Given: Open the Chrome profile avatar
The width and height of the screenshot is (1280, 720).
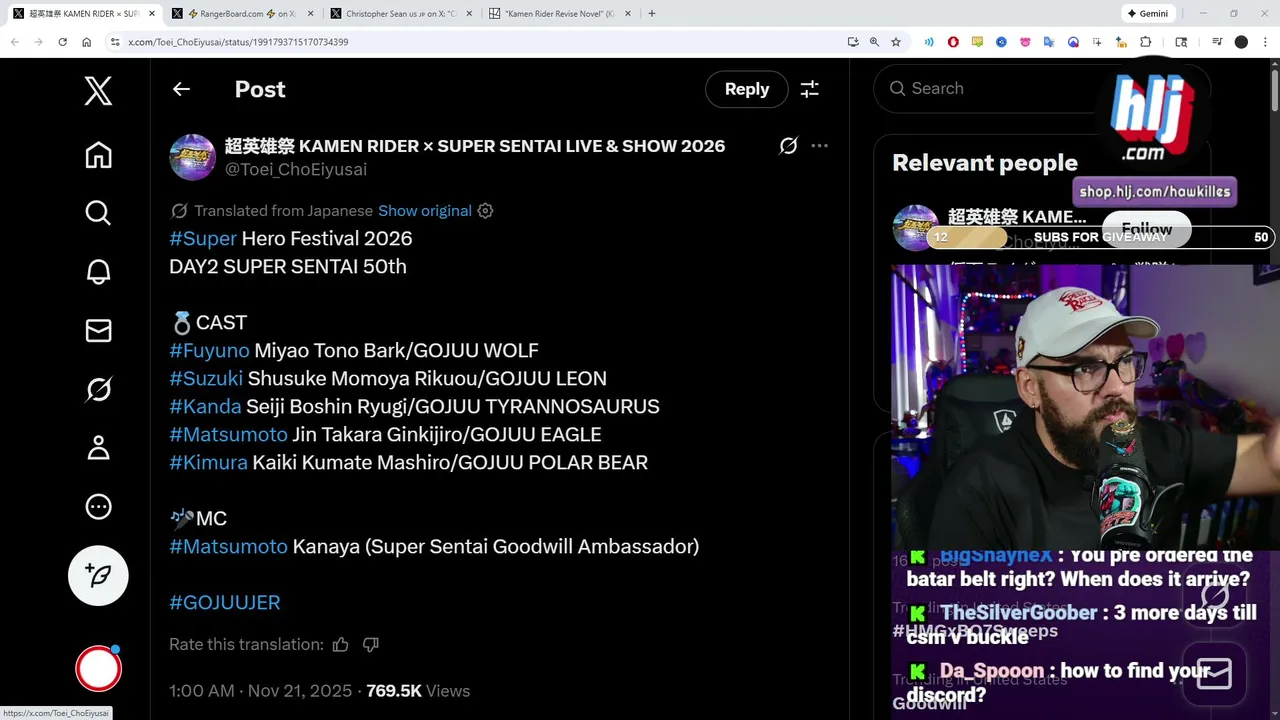Looking at the screenshot, I should (x=1241, y=42).
